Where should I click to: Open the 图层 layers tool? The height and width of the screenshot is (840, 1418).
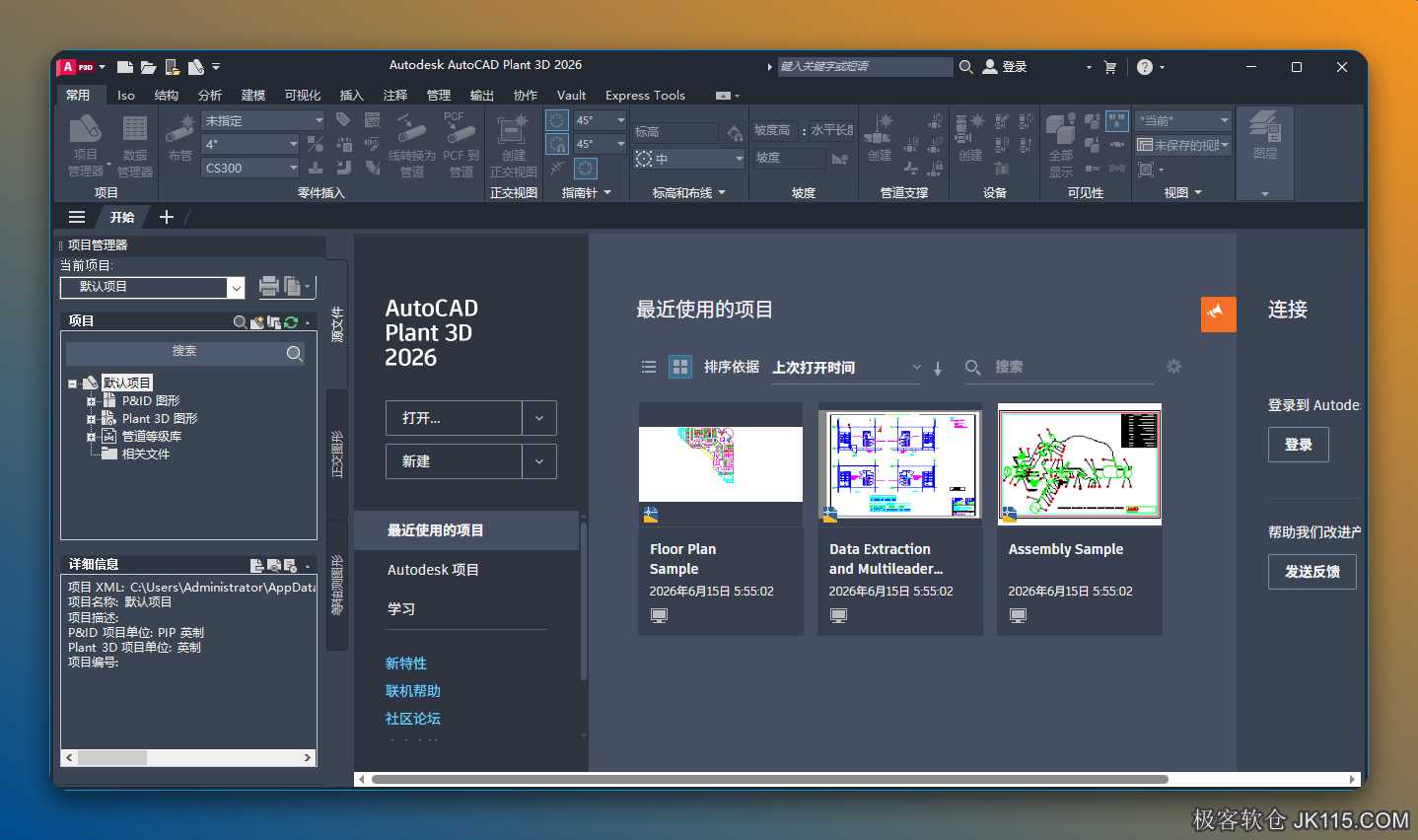[1265, 136]
